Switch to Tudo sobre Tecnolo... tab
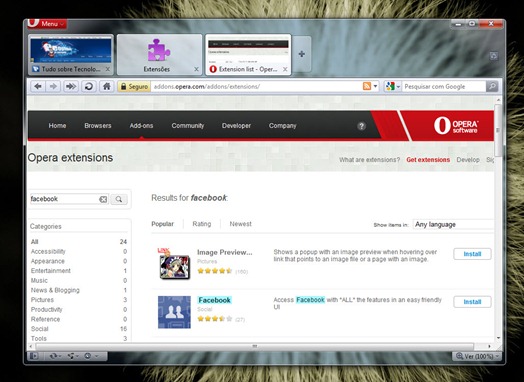 click(x=71, y=54)
